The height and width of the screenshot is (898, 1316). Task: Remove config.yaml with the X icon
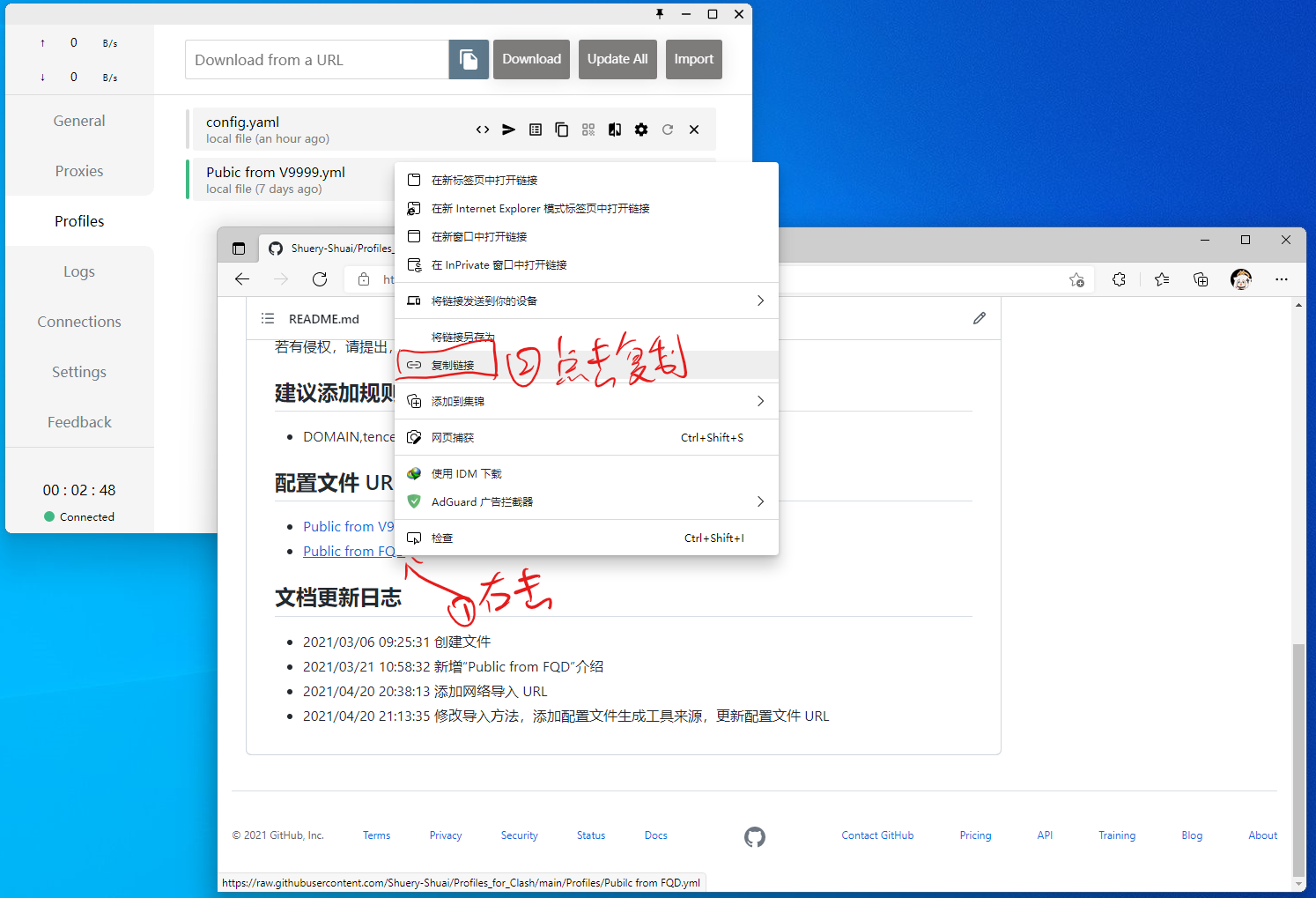(x=694, y=130)
